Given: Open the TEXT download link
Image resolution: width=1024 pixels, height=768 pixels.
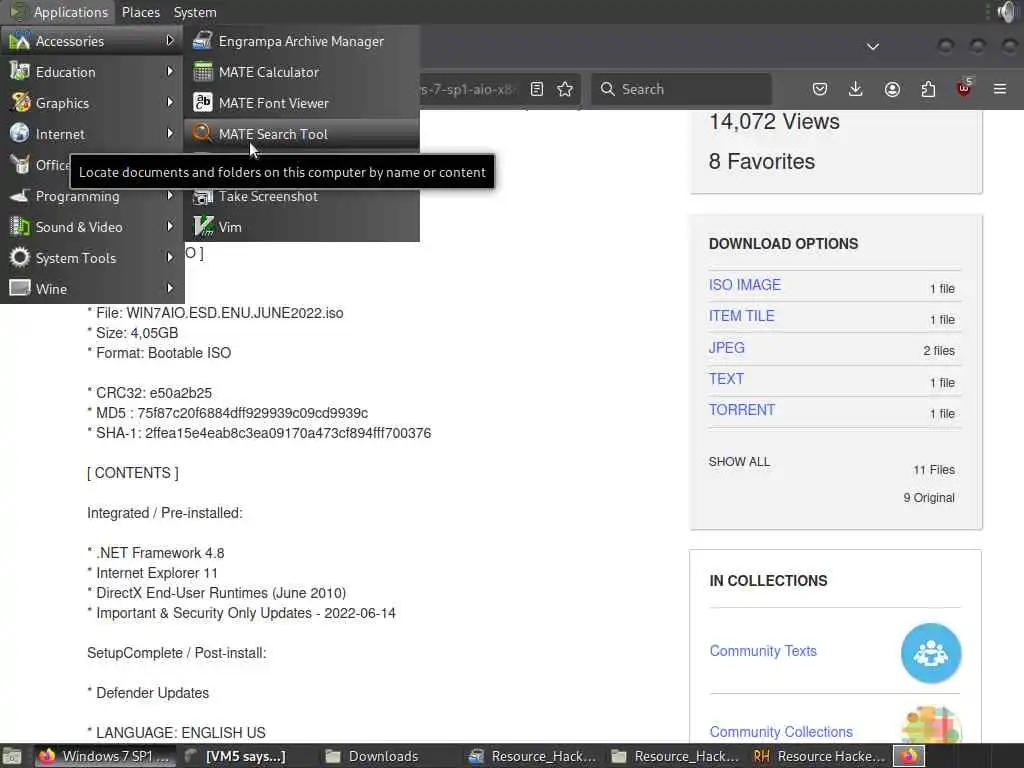Looking at the screenshot, I should (726, 379).
